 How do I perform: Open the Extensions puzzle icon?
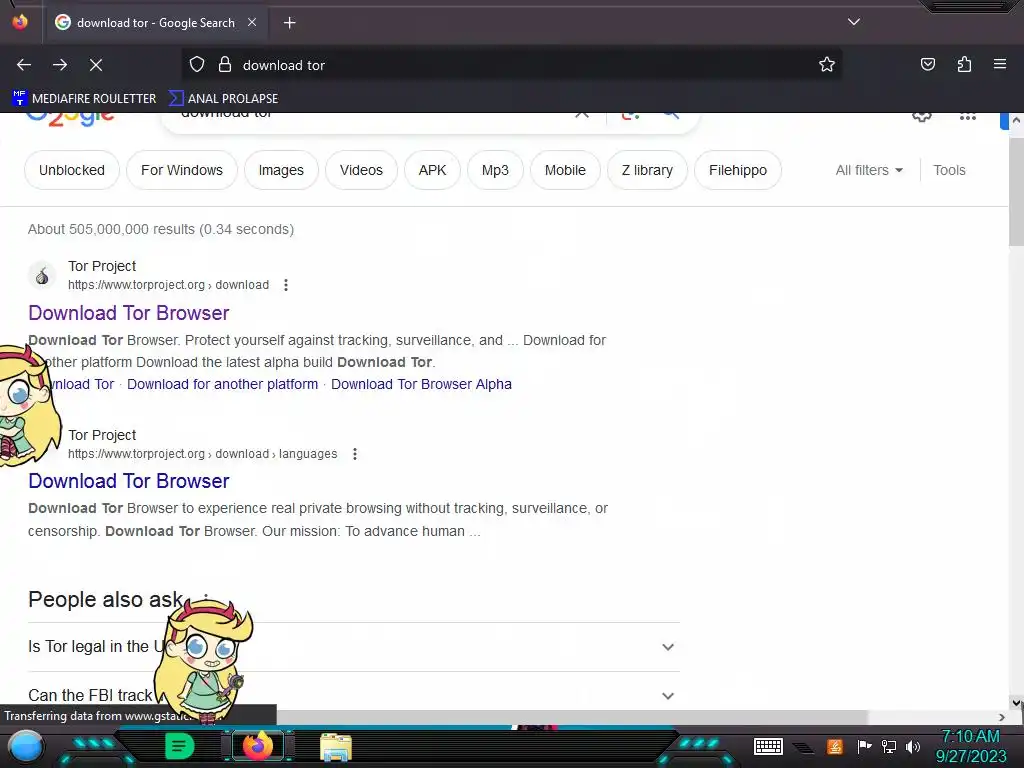964,64
